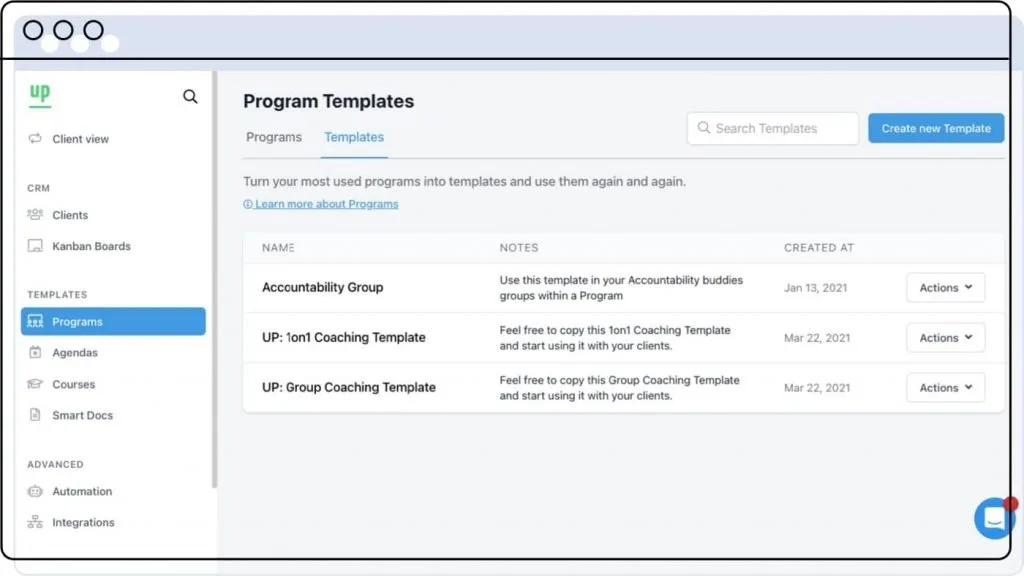1024x576 pixels.
Task: Click the Client view switch icon
Action: pyautogui.click(x=36, y=139)
